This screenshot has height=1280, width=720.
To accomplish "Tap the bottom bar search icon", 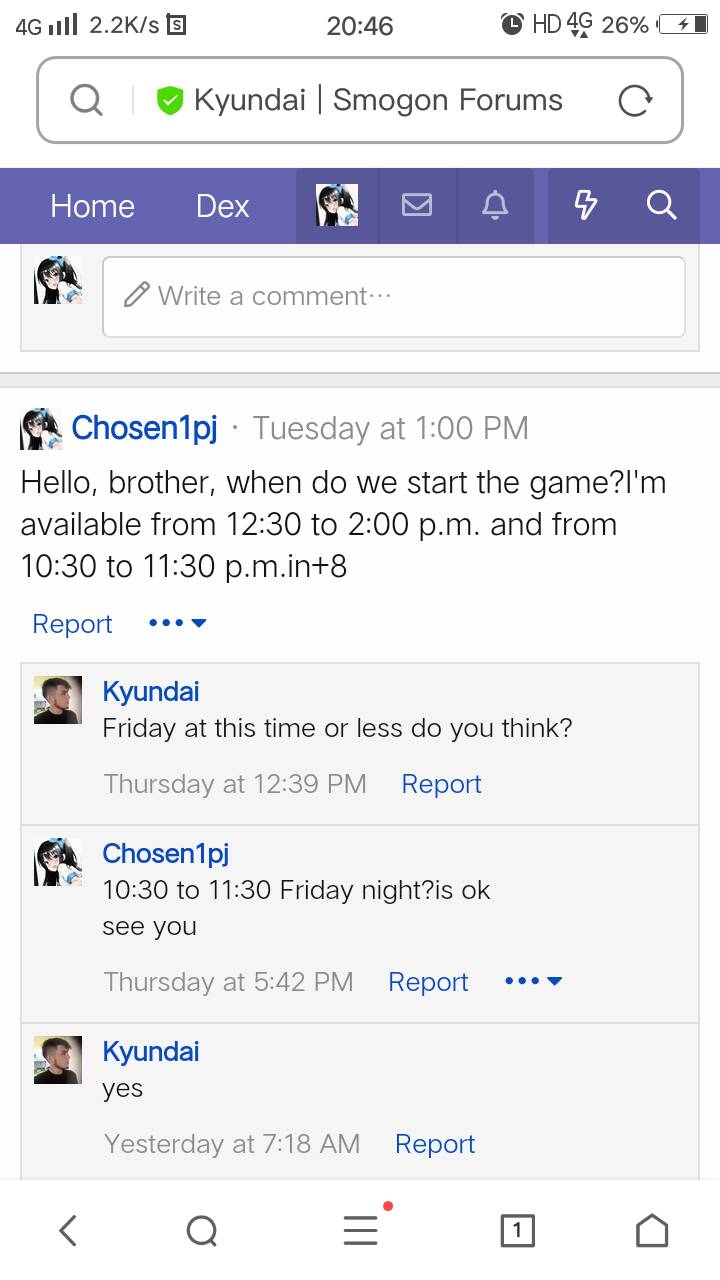I will point(202,1230).
